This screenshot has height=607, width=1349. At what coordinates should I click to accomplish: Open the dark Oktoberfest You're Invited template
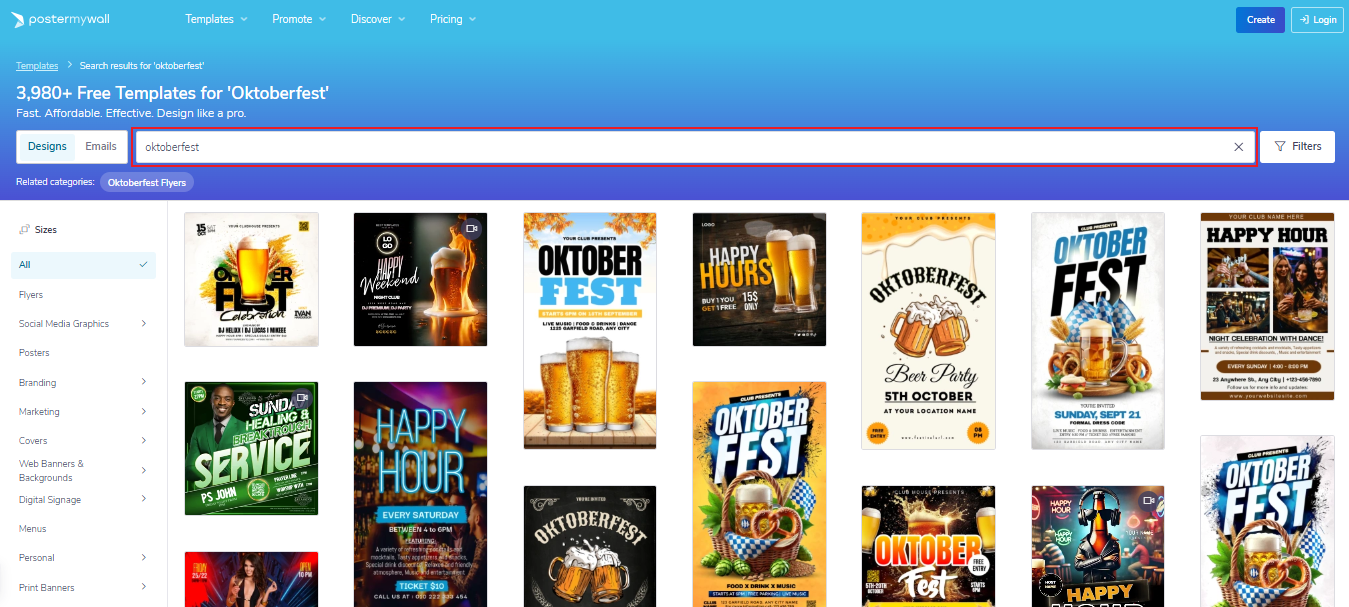coord(590,546)
